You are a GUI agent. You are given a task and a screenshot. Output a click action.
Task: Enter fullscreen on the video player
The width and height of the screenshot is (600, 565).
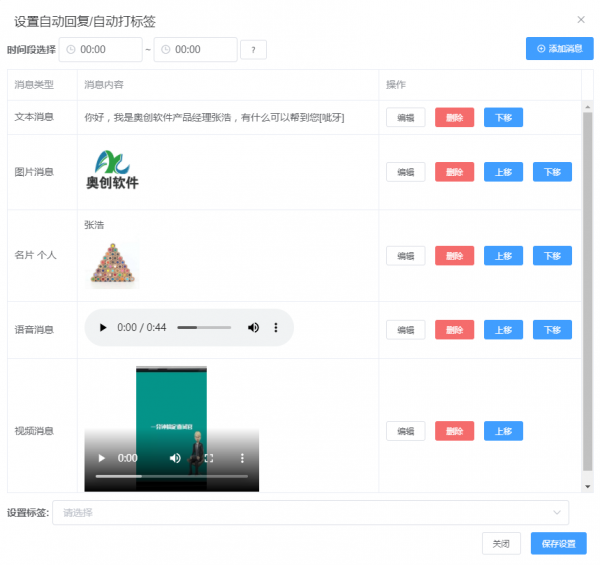(209, 458)
